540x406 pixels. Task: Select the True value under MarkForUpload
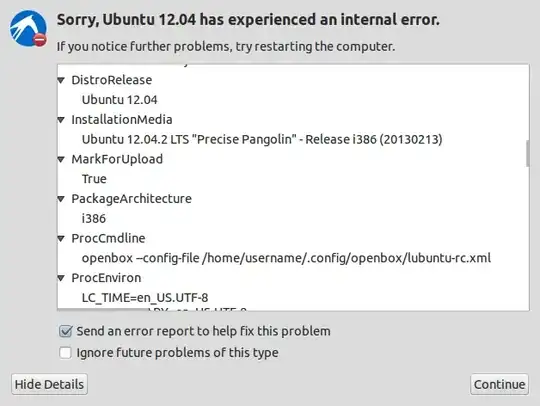tap(293, 179)
